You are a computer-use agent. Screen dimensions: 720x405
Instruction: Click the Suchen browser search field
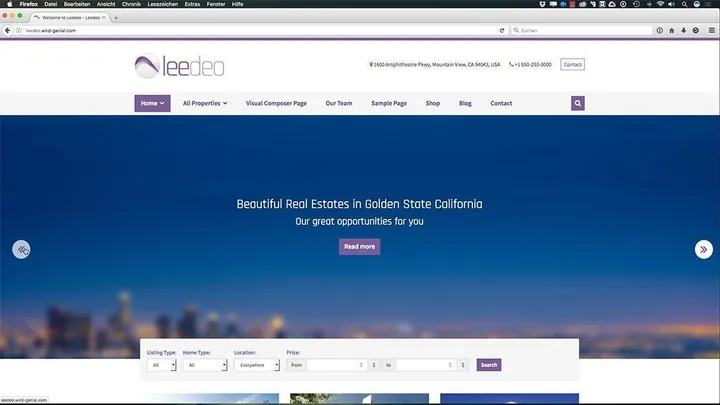point(582,30)
